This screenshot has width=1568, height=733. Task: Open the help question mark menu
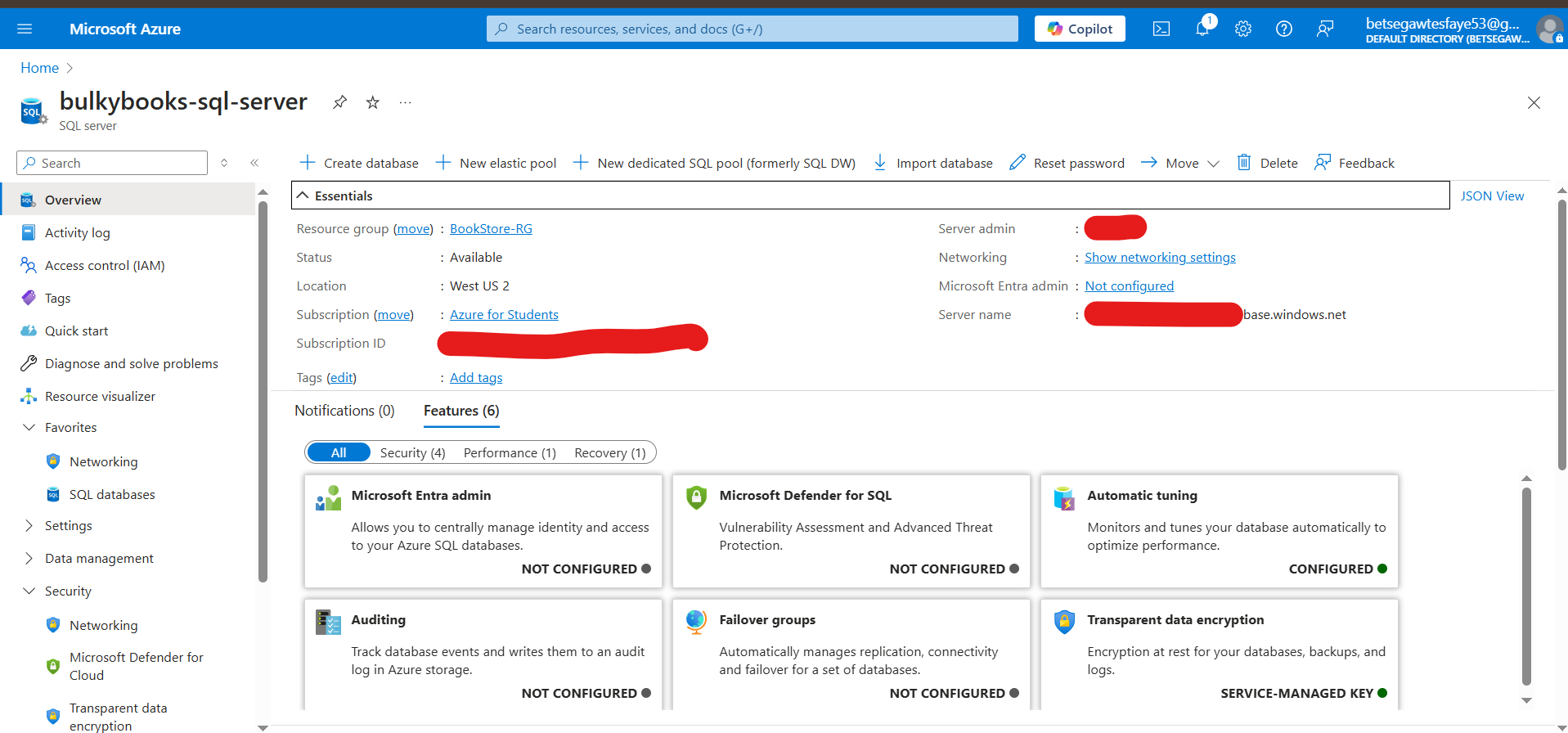click(1284, 29)
